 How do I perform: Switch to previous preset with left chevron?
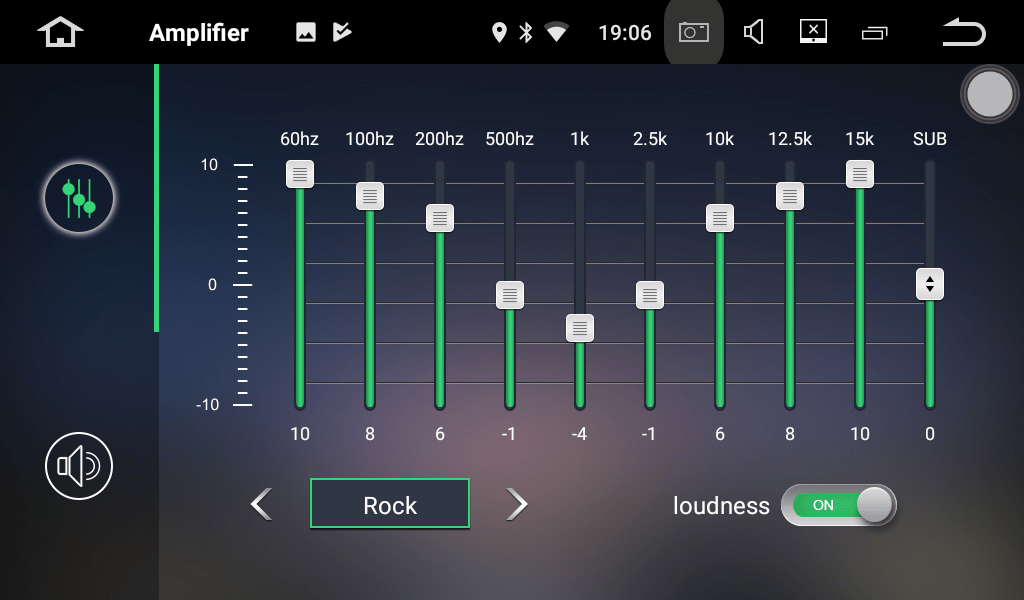(x=262, y=505)
